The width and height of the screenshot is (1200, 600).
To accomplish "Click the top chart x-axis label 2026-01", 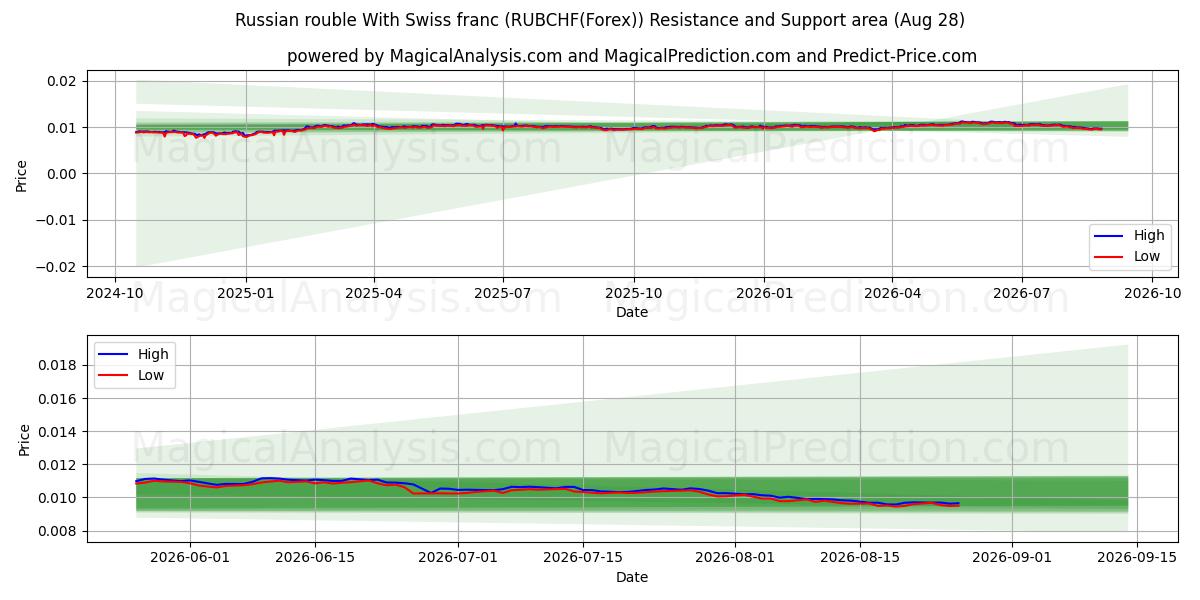I will click(764, 292).
